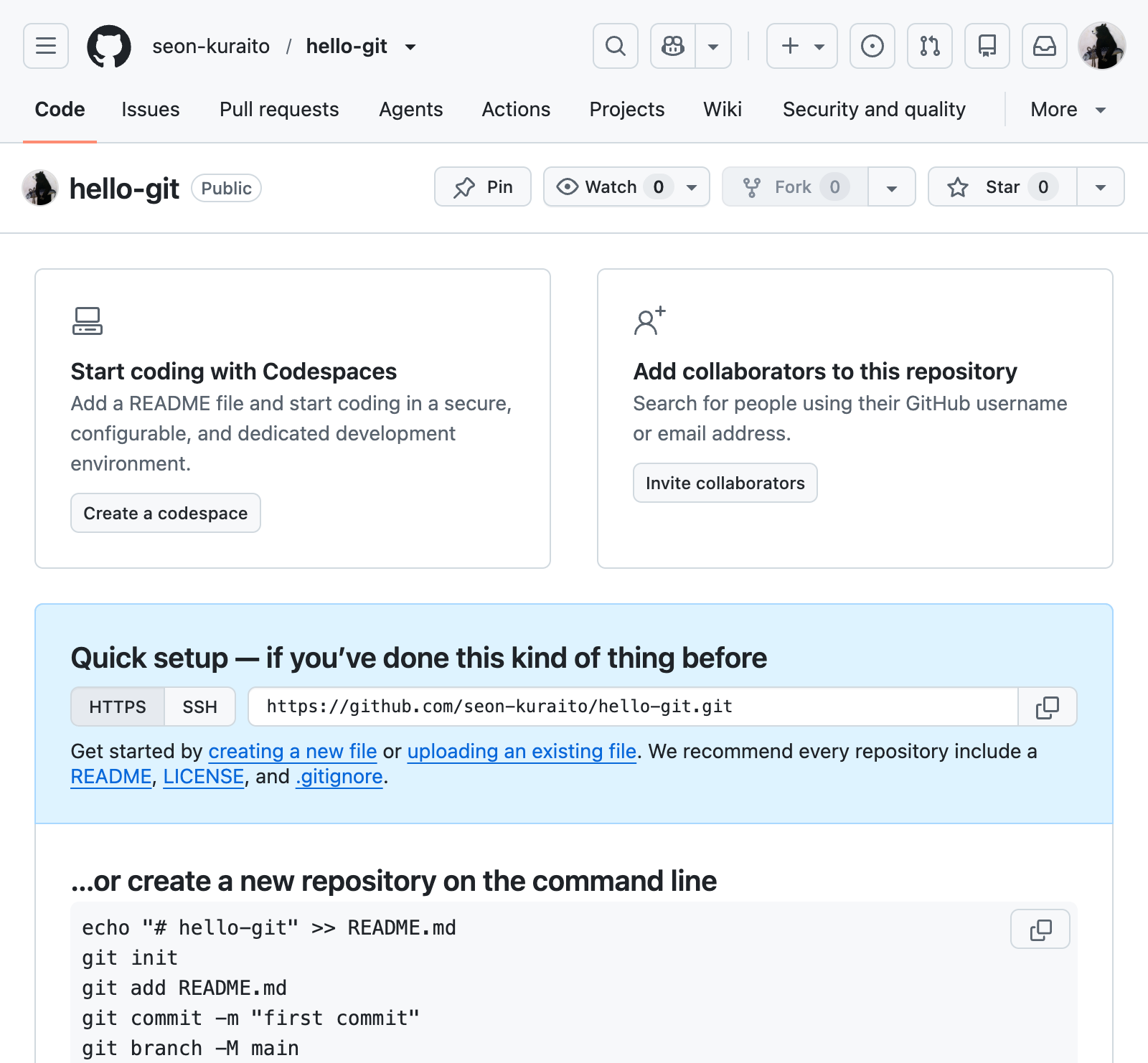Click the git add README.md line

(x=184, y=988)
